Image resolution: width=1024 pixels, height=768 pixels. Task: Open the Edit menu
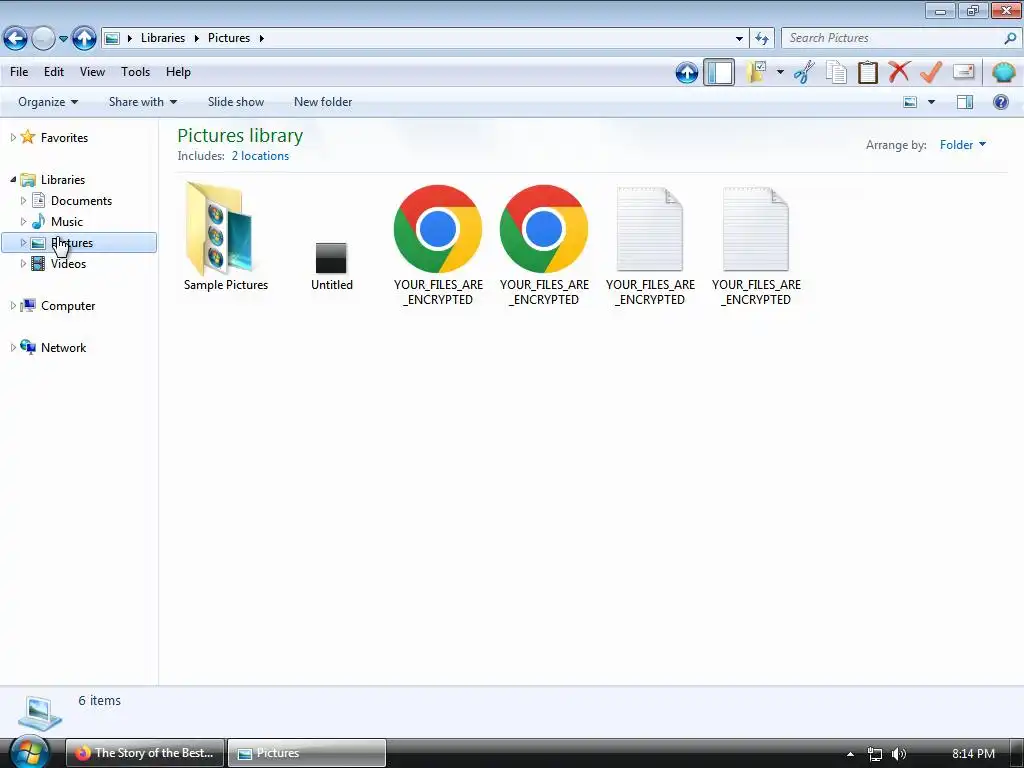click(x=54, y=72)
